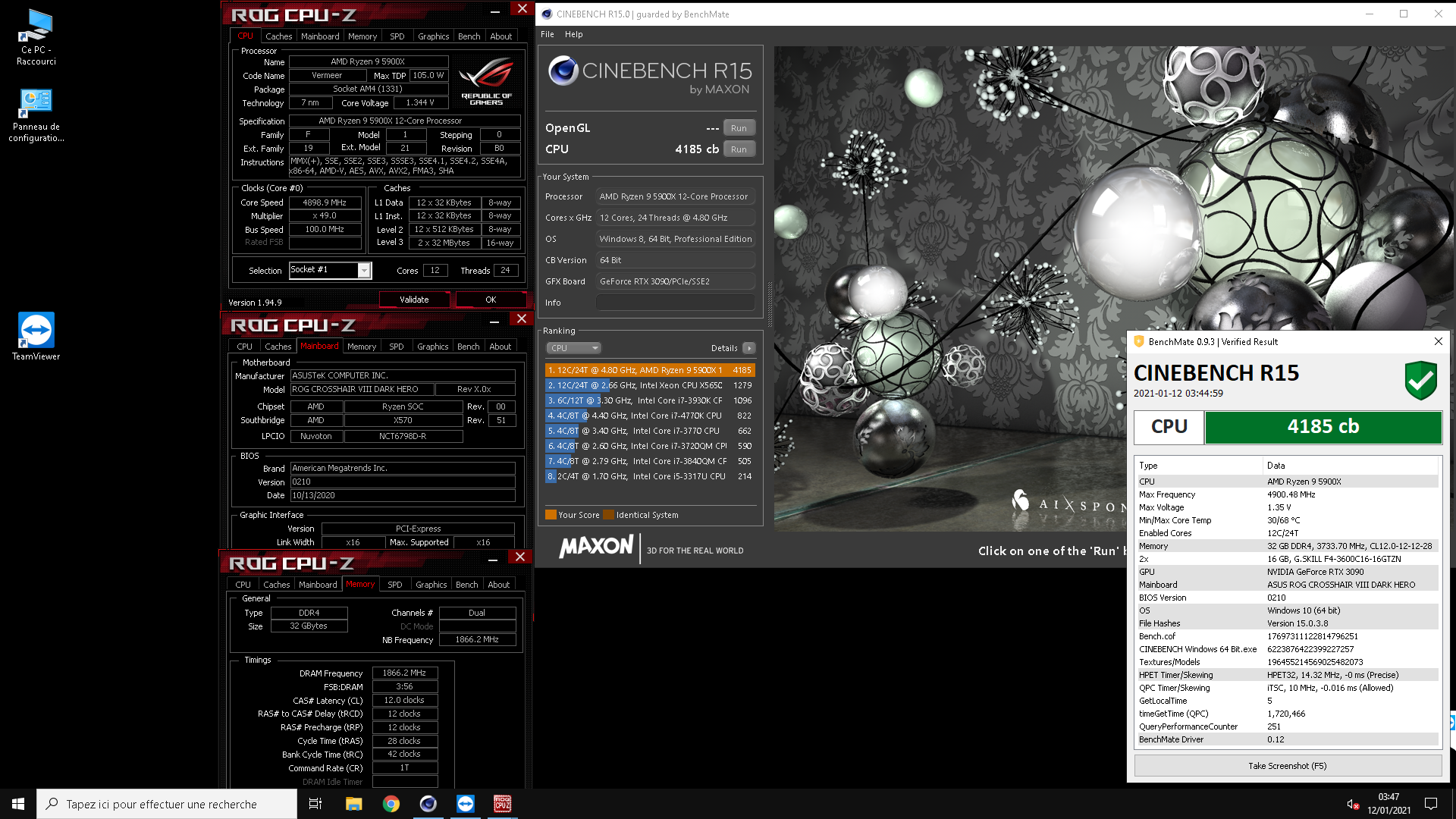Click OK in the top CPU-Z window

click(491, 300)
